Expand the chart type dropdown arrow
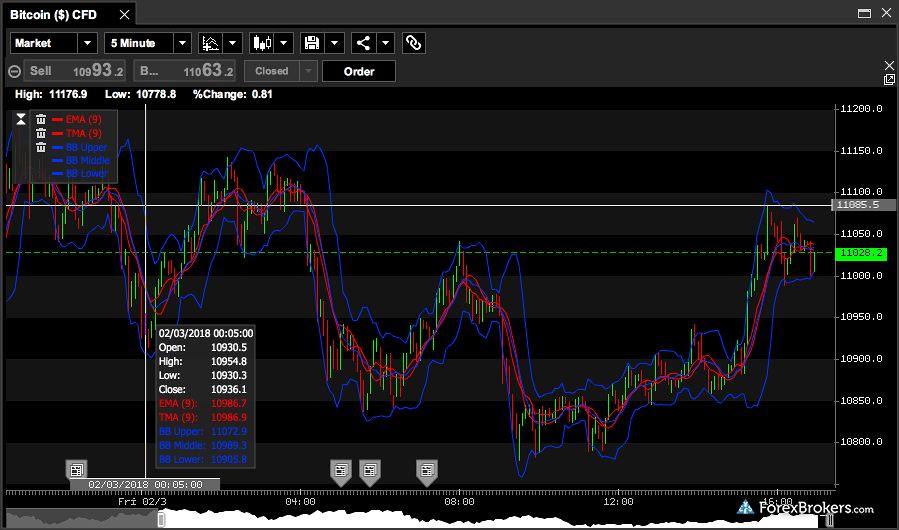The height and width of the screenshot is (530, 899). tap(284, 43)
